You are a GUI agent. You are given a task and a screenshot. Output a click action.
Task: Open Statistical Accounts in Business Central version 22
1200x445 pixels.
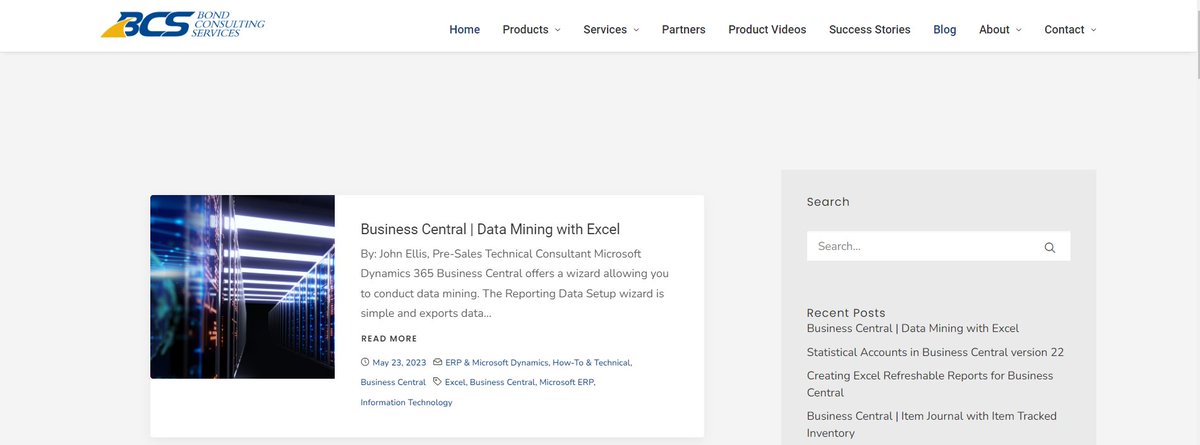[935, 352]
